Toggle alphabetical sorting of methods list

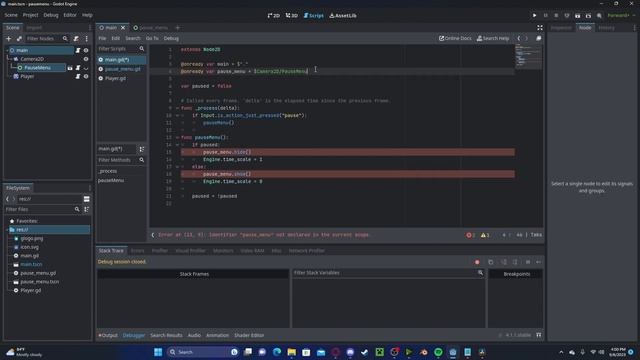pos(142,149)
